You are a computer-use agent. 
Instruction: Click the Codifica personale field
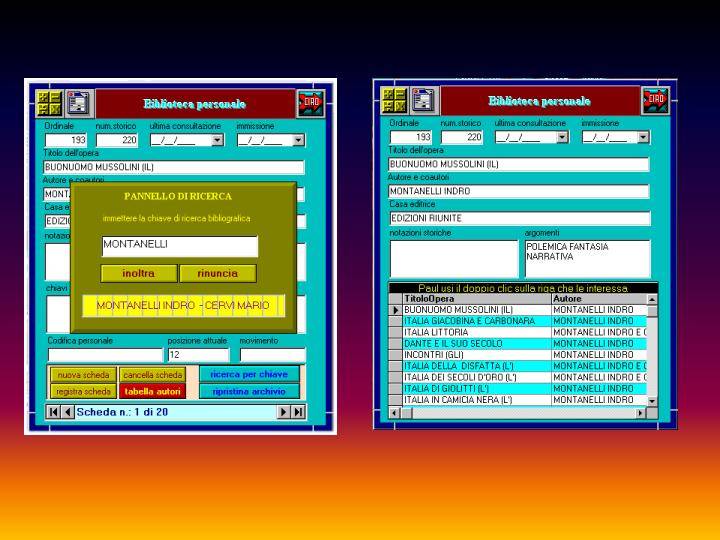105,354
